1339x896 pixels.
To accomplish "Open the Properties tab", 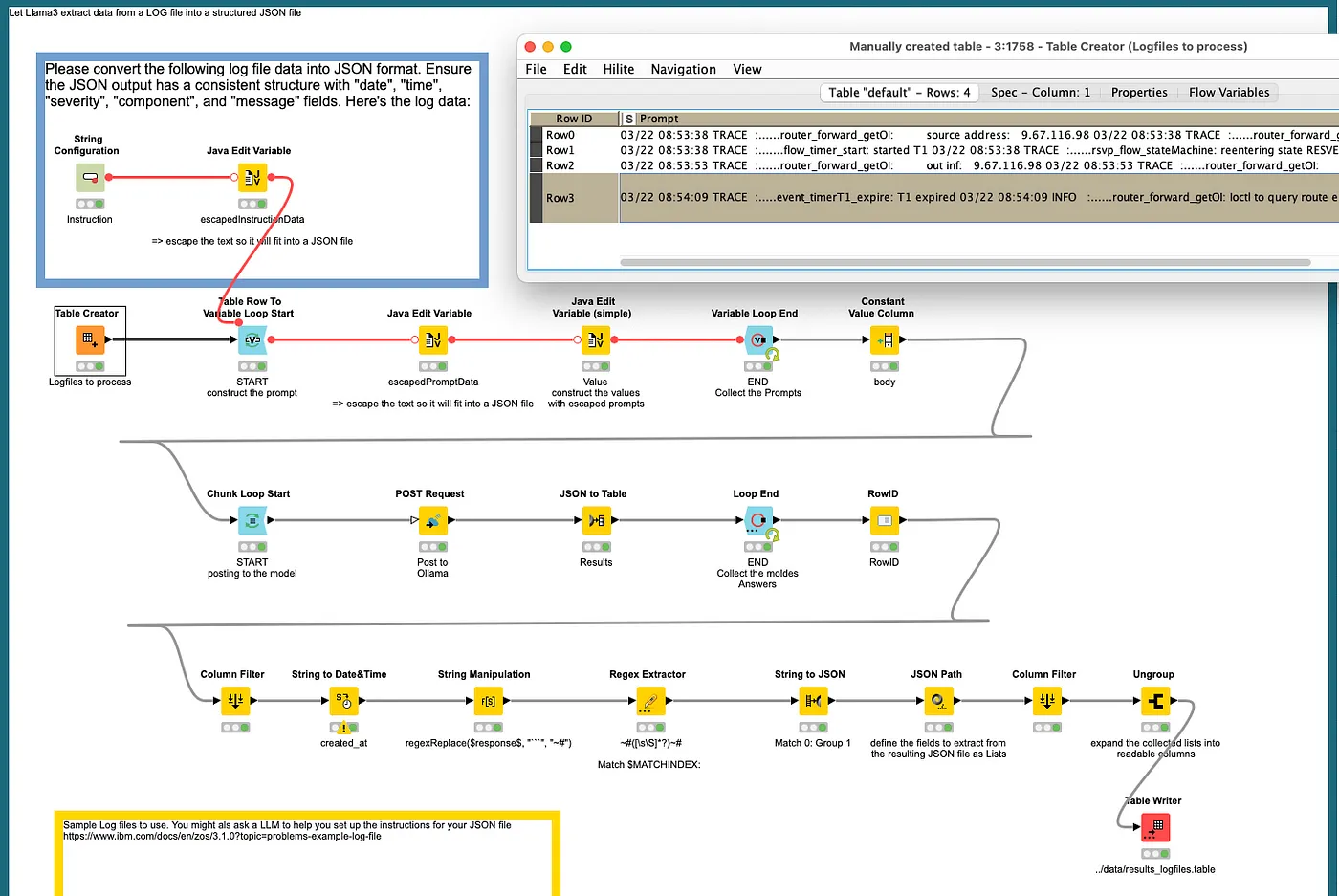I will click(1139, 92).
